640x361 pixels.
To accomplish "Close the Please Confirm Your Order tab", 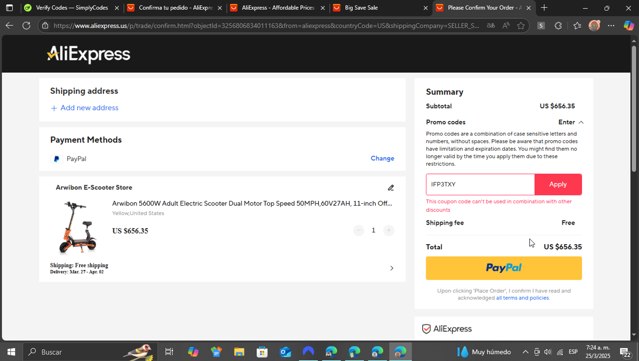I will click(529, 8).
